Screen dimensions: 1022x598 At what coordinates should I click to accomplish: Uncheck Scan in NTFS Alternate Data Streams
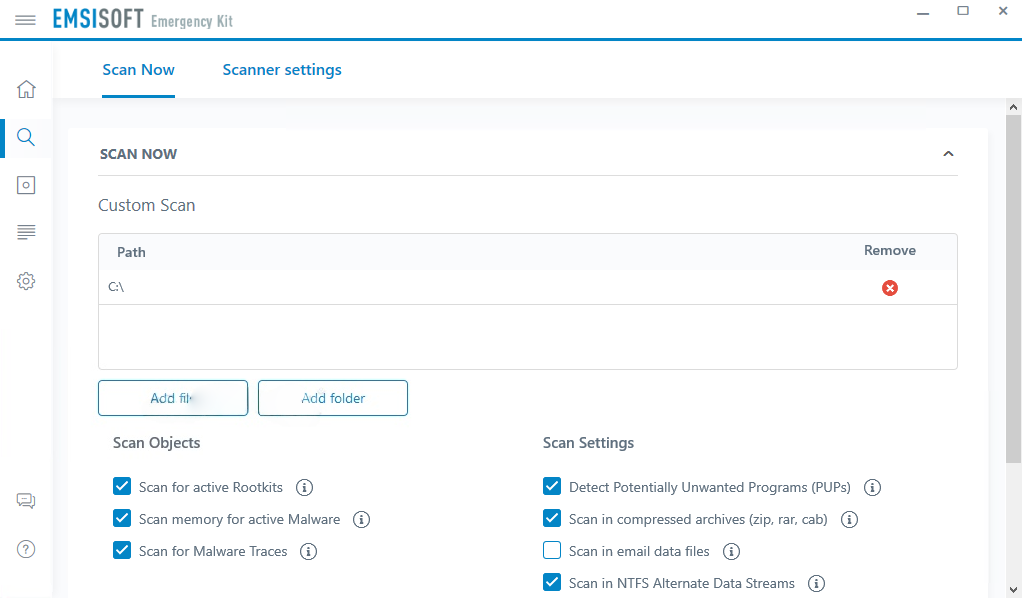pyautogui.click(x=552, y=582)
